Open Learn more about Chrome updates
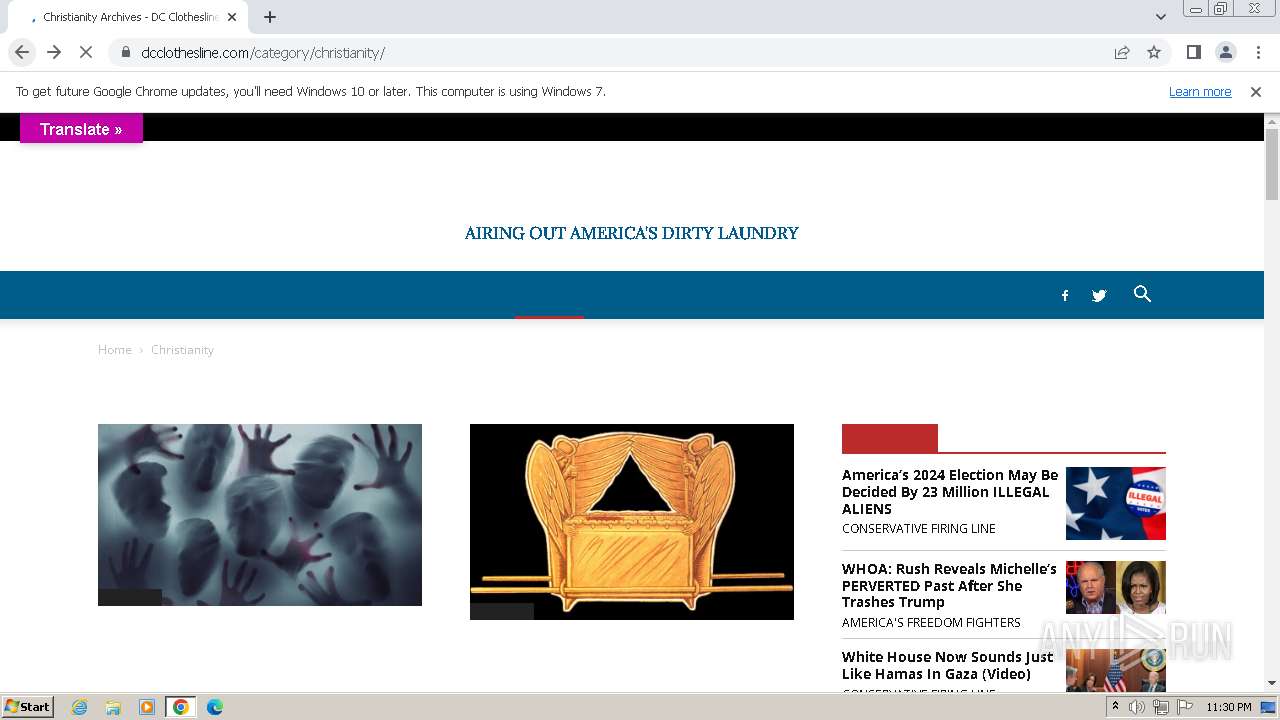The height and width of the screenshot is (720, 1280). point(1200,91)
